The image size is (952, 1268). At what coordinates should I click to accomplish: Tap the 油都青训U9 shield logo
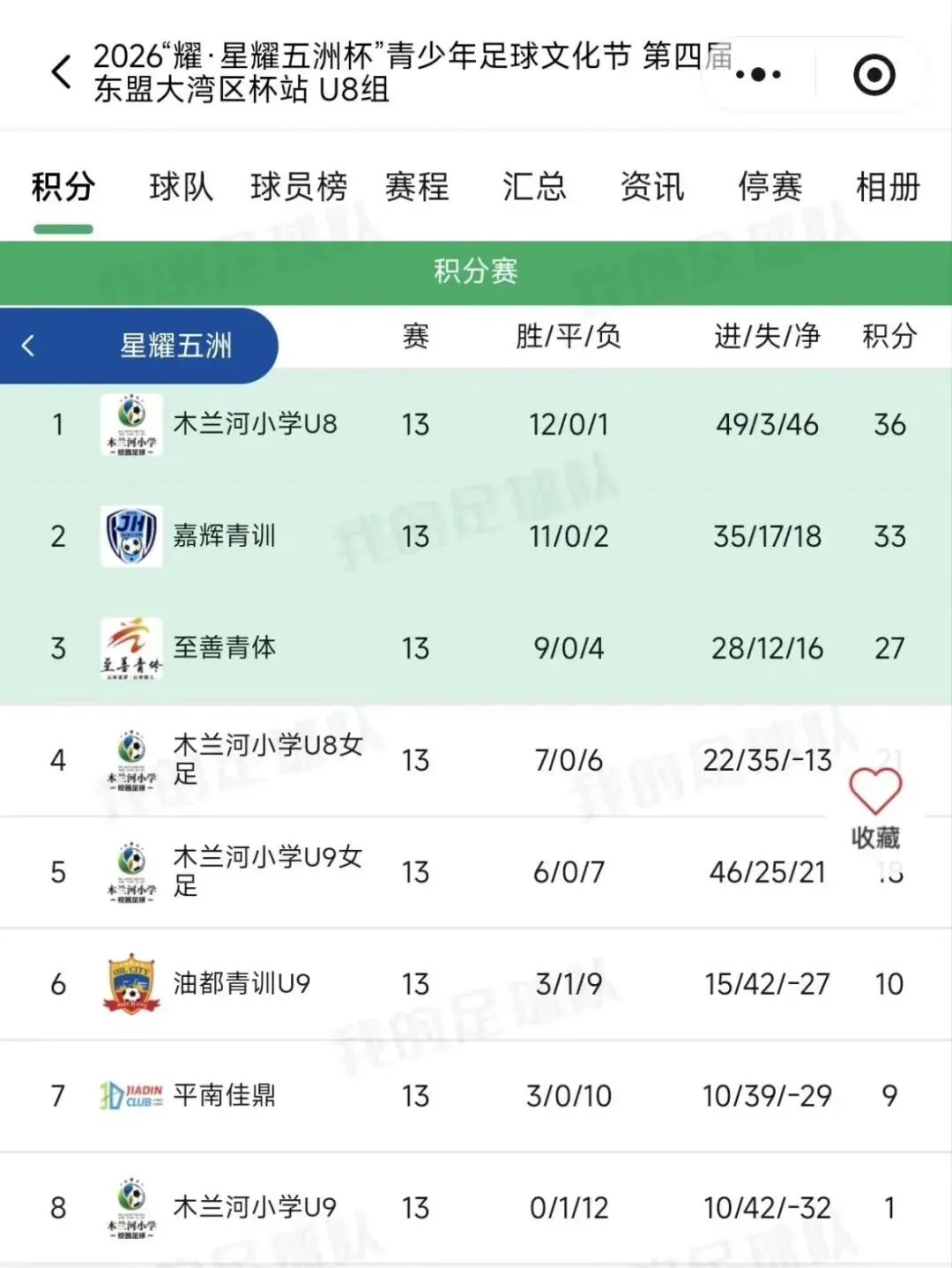[131, 983]
